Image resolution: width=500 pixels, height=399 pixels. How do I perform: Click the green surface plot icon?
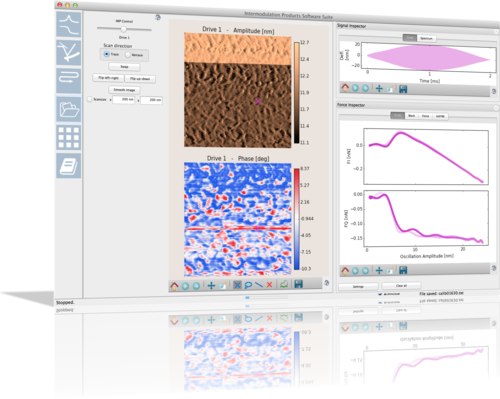(284, 284)
